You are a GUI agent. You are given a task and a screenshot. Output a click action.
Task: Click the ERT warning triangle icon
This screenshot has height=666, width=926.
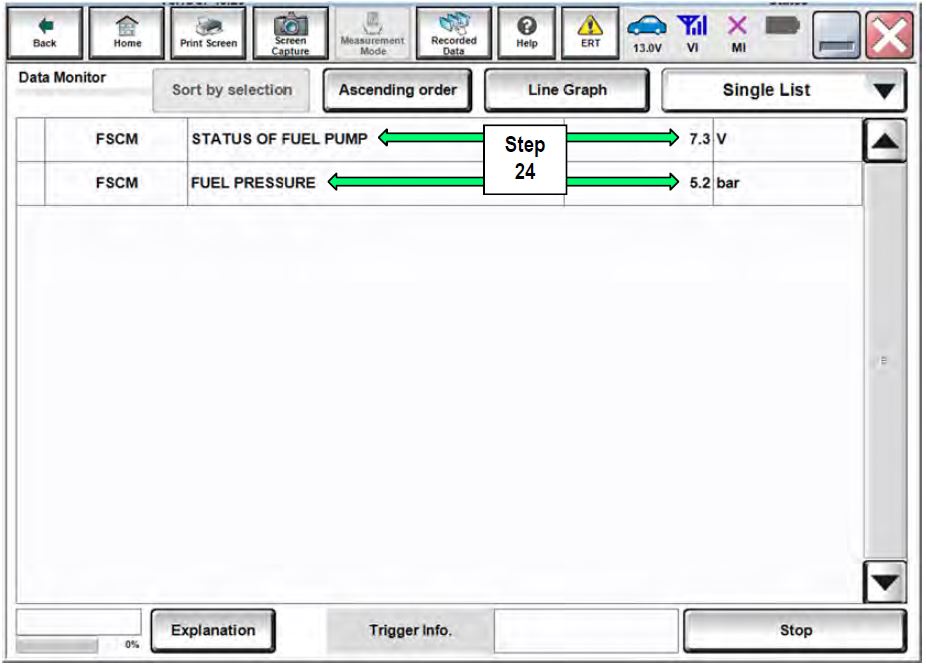pos(590,33)
